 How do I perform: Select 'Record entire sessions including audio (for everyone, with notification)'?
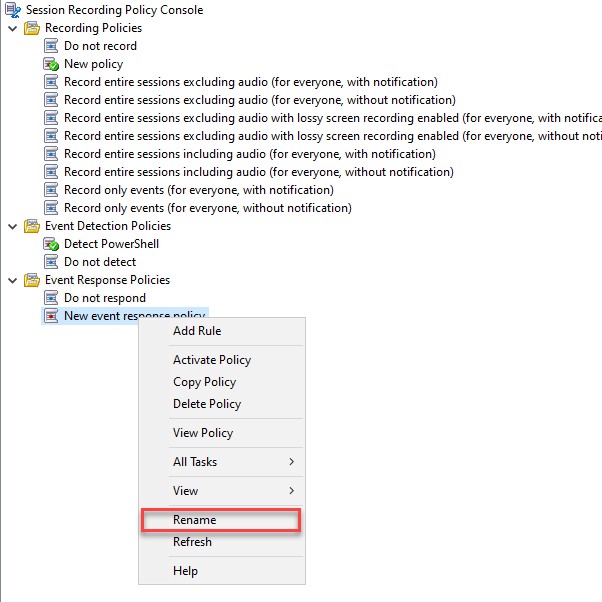(x=250, y=154)
